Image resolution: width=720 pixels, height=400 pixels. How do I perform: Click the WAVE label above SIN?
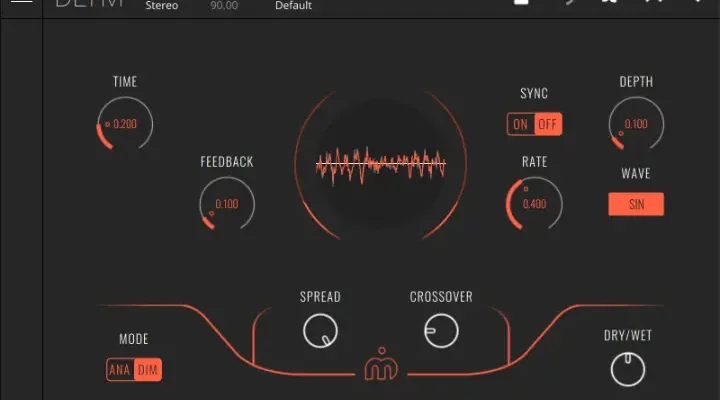click(636, 174)
